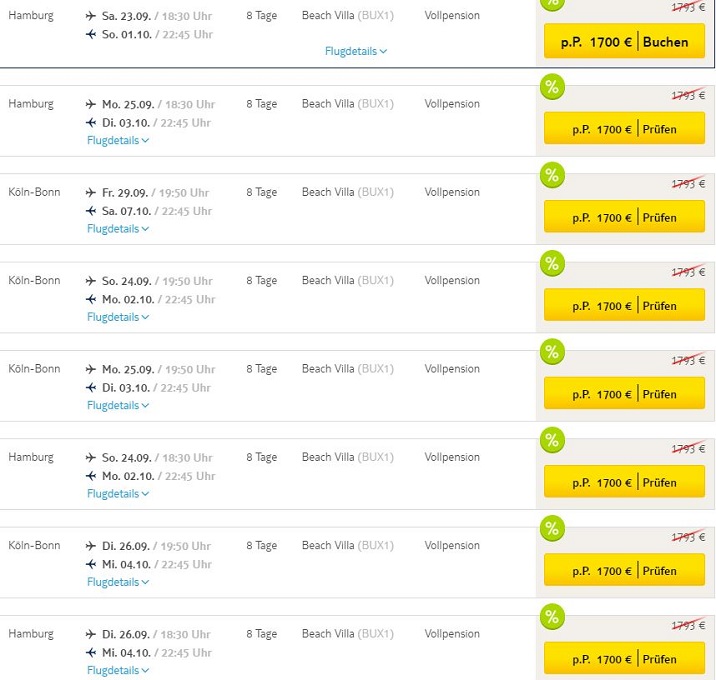
Task: Click the Beach Villa (BUX1) text for Köln-Bonn 29.09.
Action: (348, 192)
